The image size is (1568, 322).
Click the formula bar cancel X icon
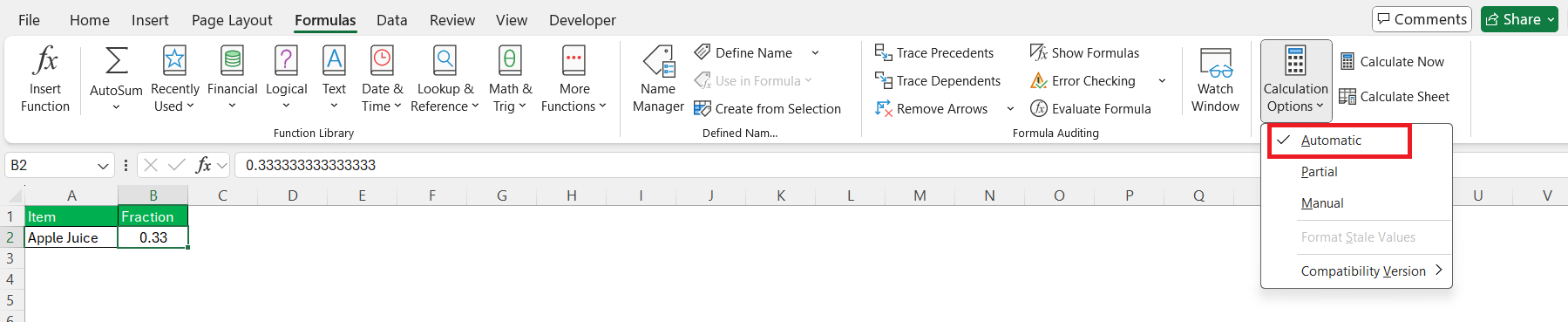pos(151,165)
